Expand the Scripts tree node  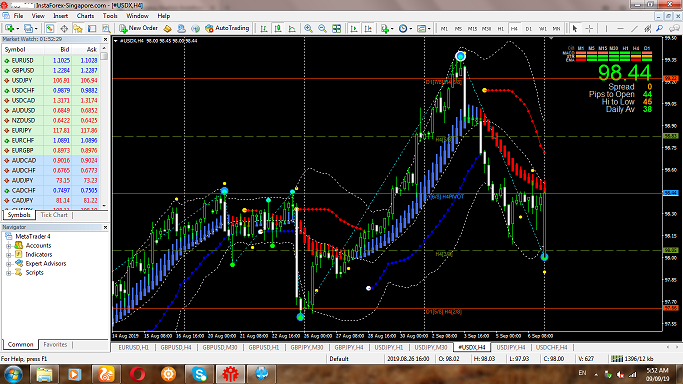click(8, 273)
